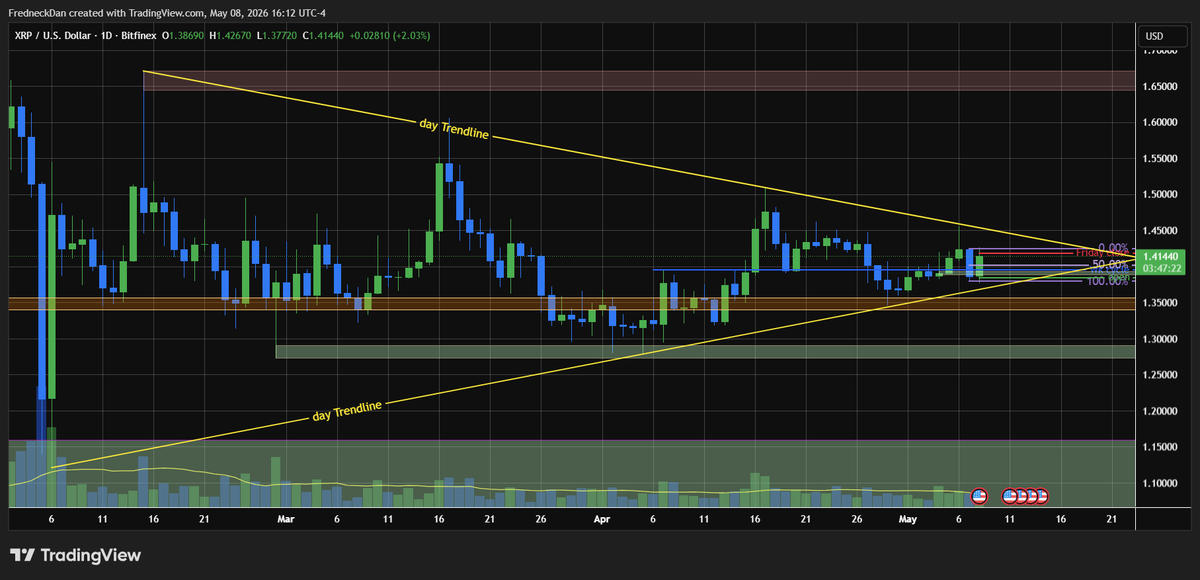Click the 1.20000 price scale label
Viewport: 1200px width, 580px height.
[x=1162, y=411]
